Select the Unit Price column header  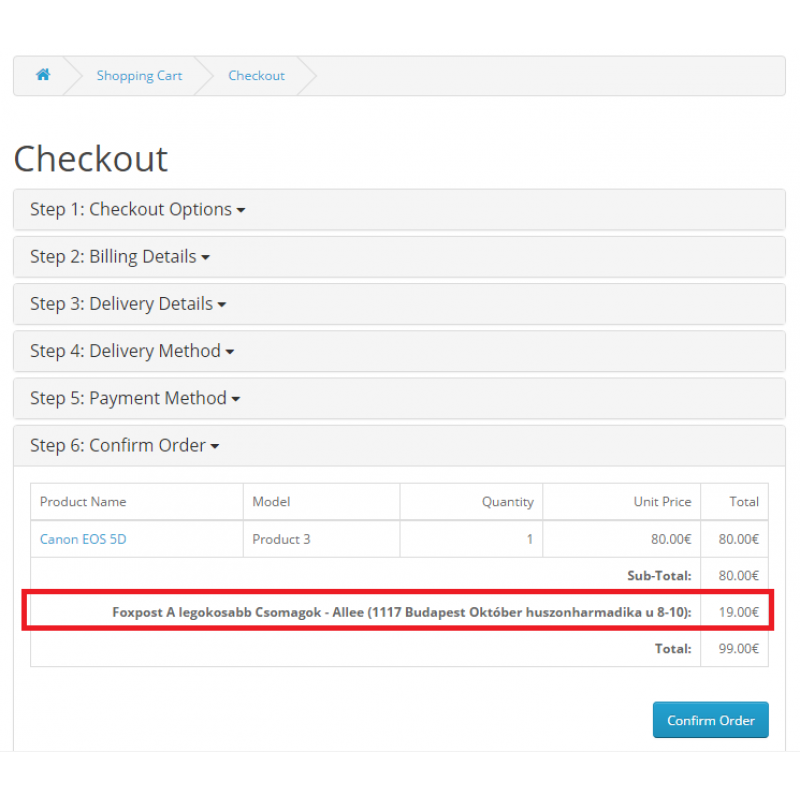click(x=621, y=502)
